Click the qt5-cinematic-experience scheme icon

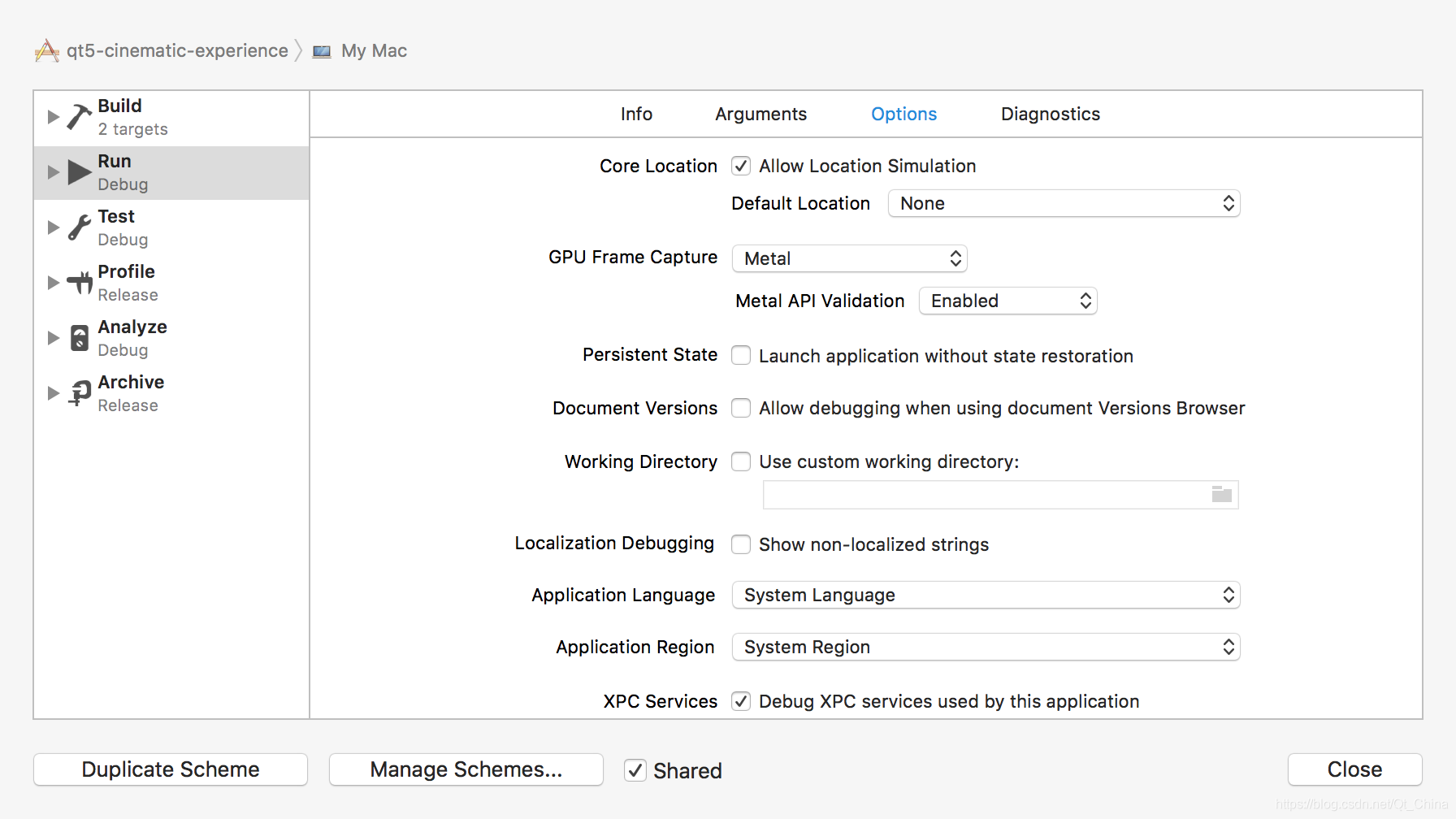pos(47,50)
